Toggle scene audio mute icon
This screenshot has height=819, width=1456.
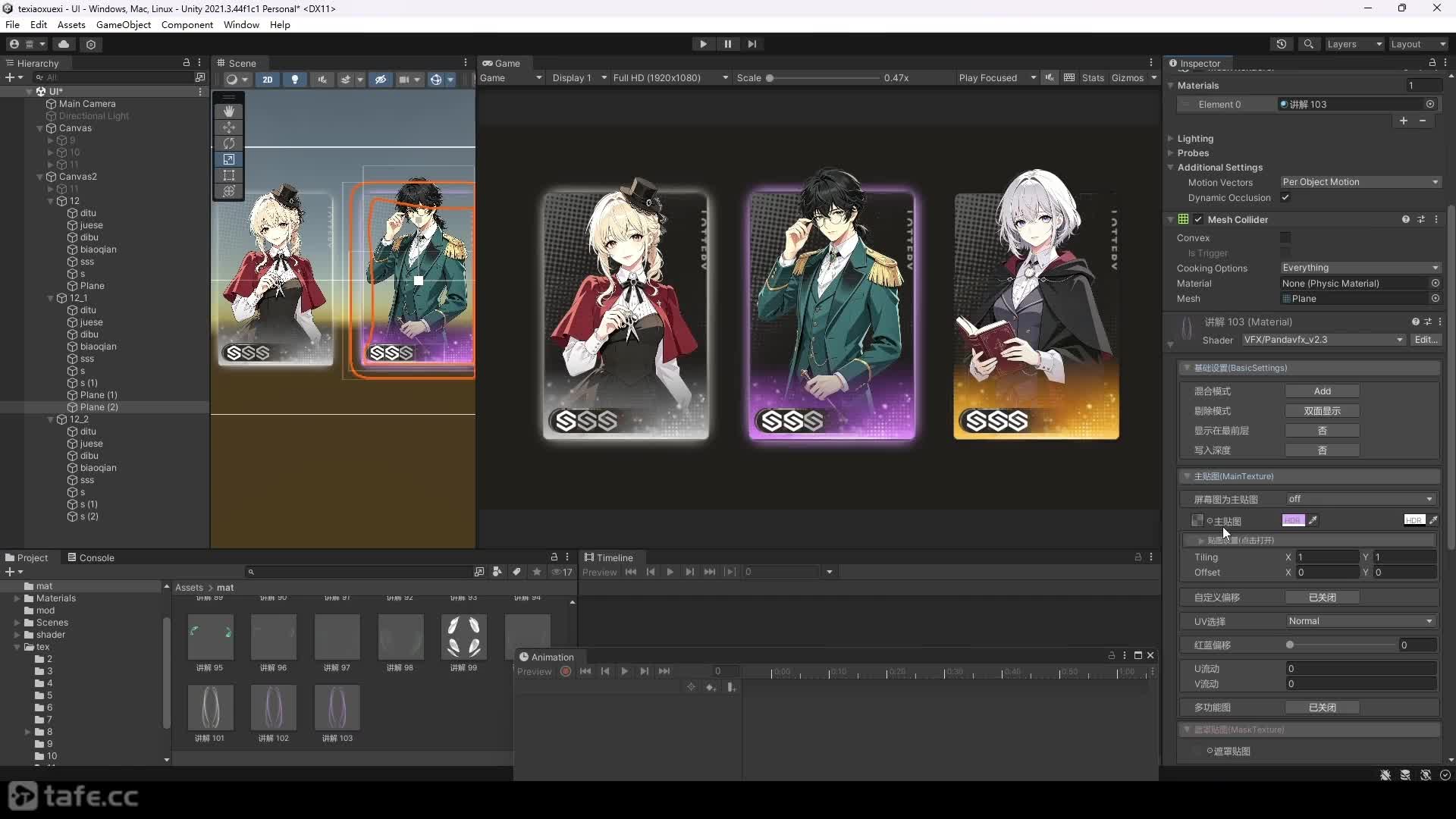point(322,79)
